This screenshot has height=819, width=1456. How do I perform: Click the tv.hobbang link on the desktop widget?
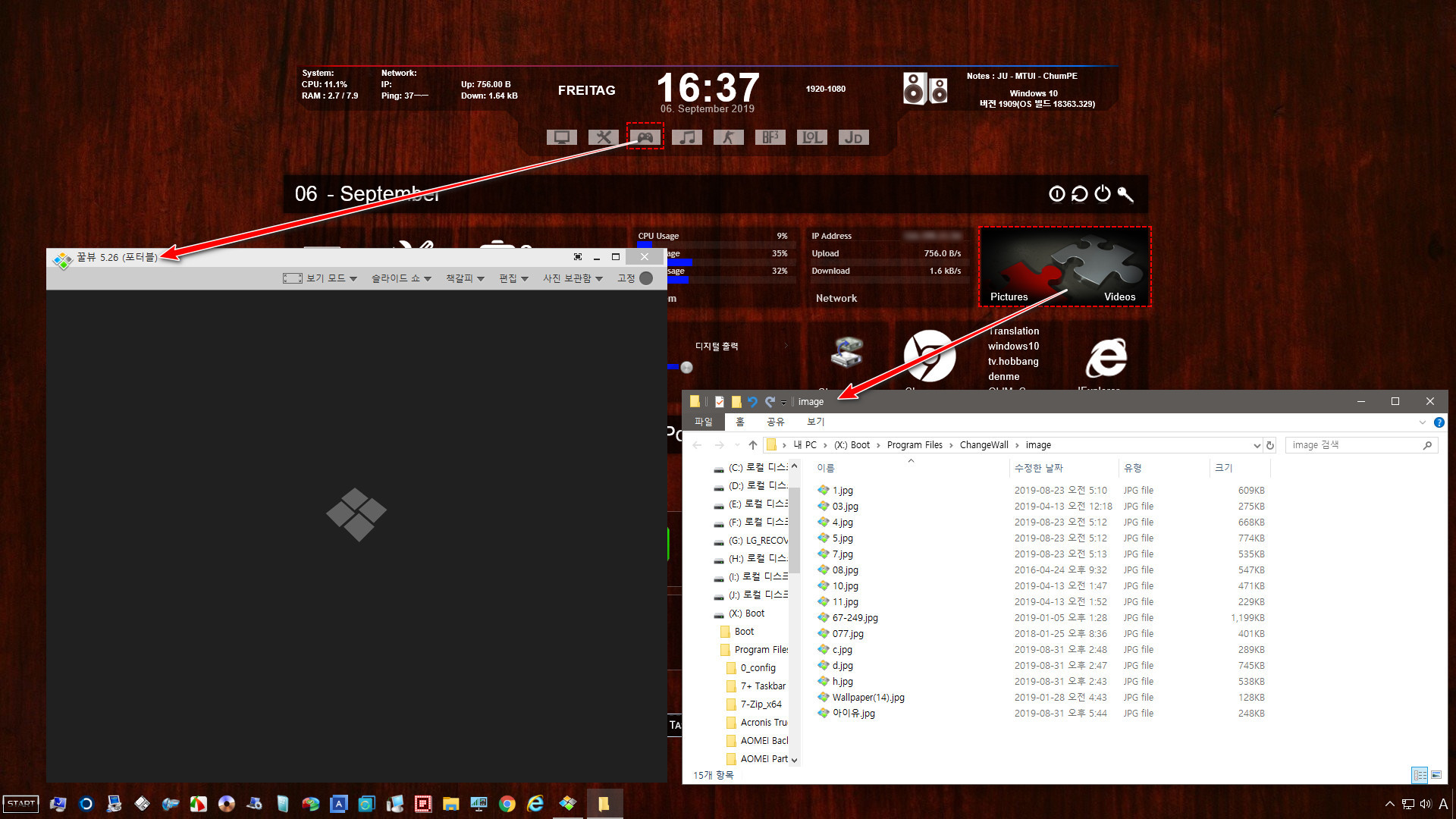[1013, 361]
